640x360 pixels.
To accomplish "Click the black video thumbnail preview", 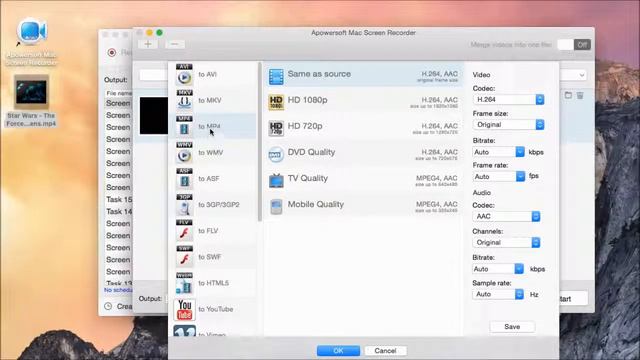I will [154, 116].
